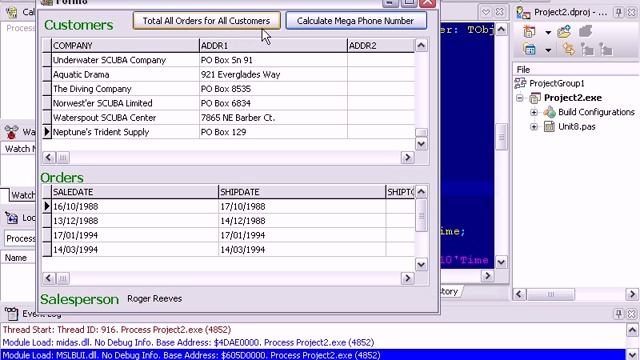640x360 pixels.
Task: Click the Calculate Mega Phone Number button
Action: pyautogui.click(x=356, y=21)
